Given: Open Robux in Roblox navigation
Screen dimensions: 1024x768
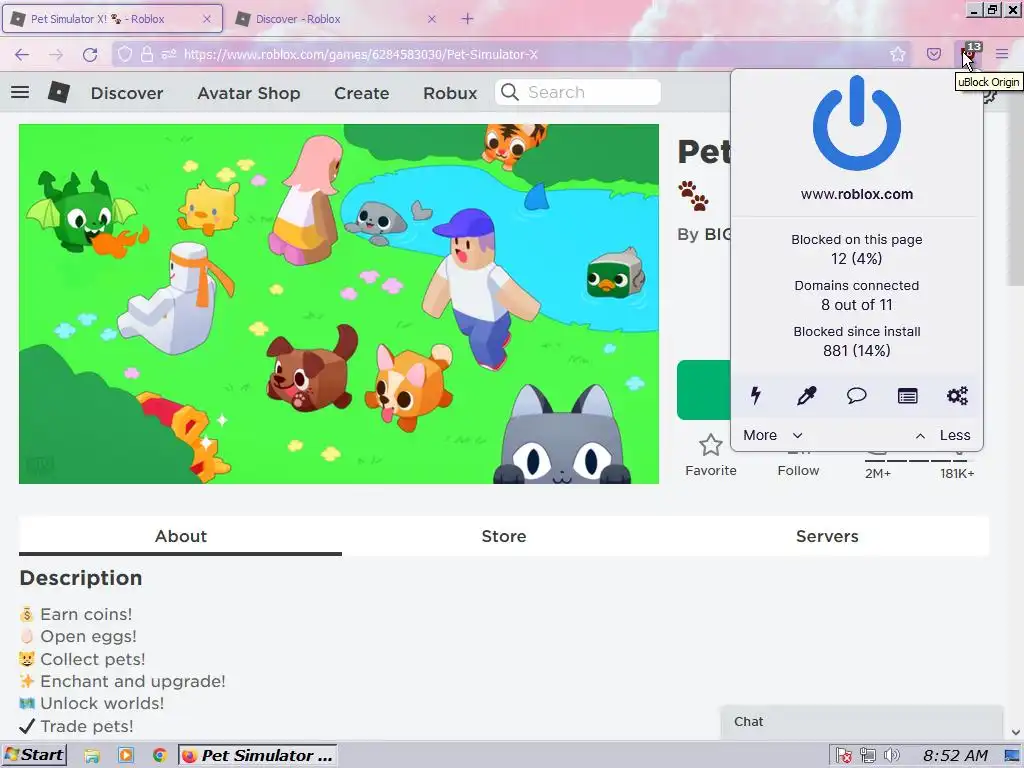Looking at the screenshot, I should coord(450,93).
